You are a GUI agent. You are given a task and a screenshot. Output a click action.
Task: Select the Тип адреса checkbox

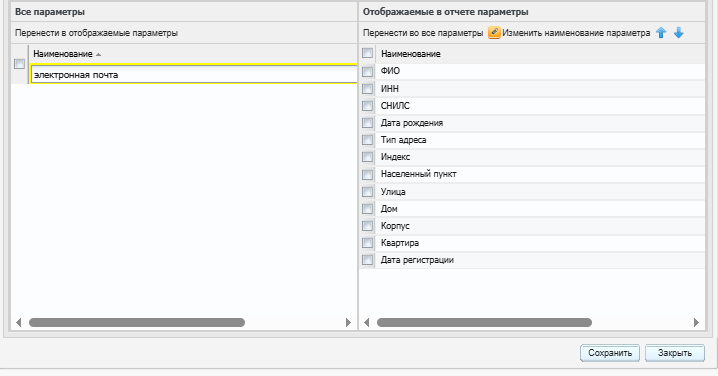[x=367, y=140]
